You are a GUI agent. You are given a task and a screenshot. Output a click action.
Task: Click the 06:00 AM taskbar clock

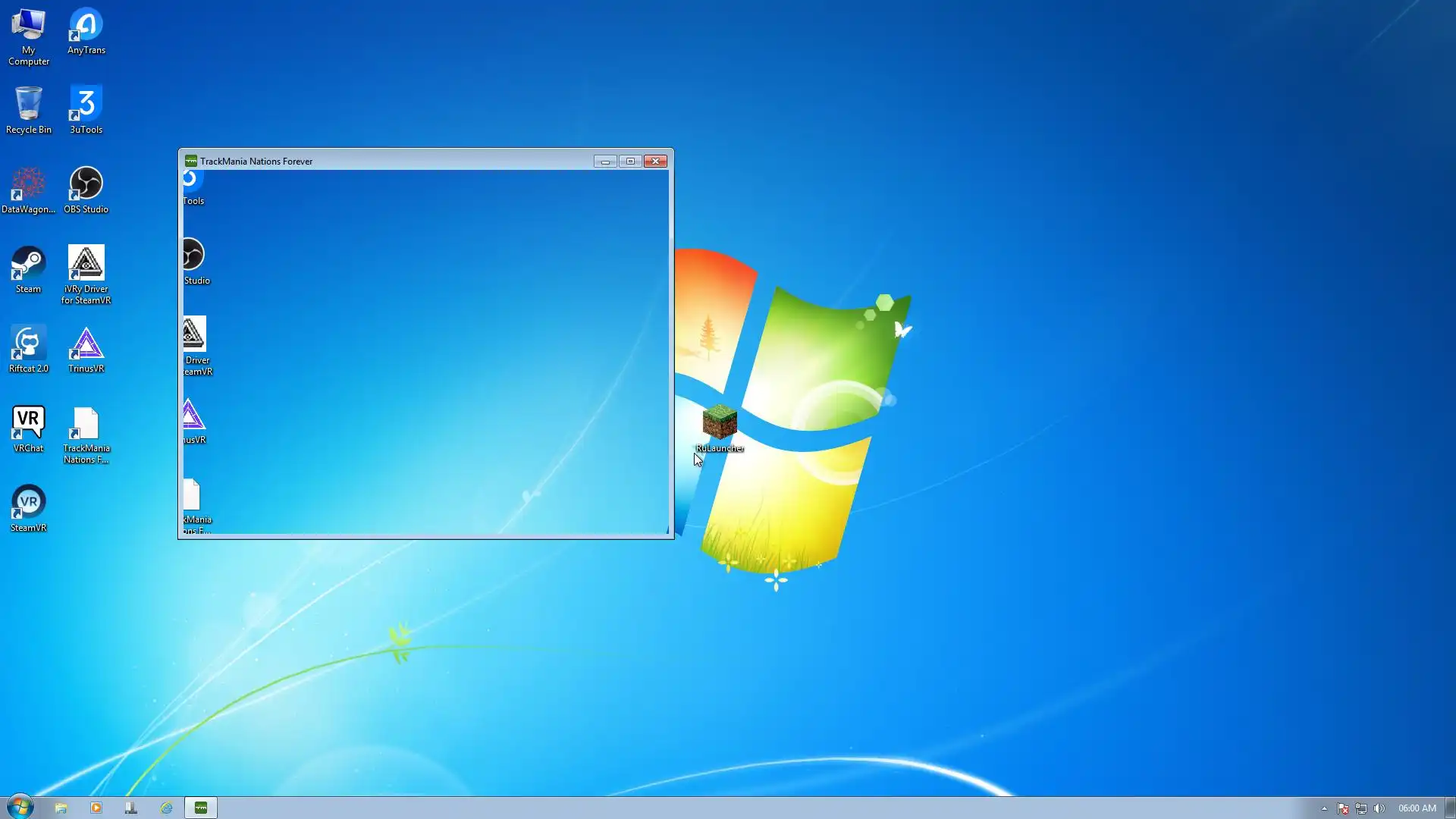tap(1417, 808)
